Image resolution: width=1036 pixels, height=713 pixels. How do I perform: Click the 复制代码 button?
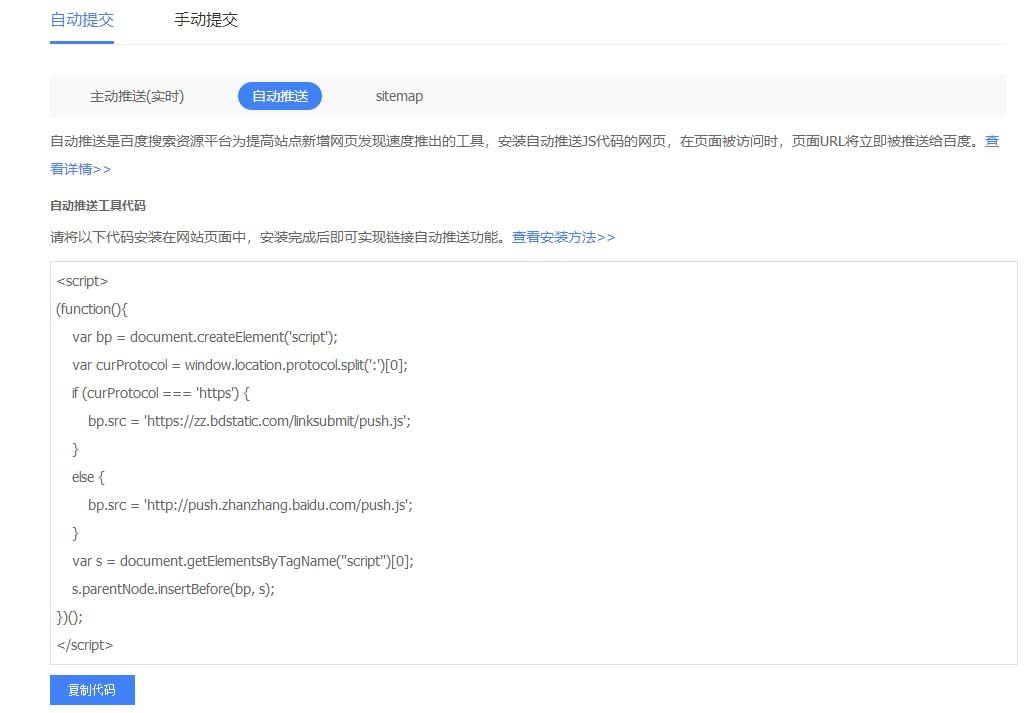[x=92, y=690]
